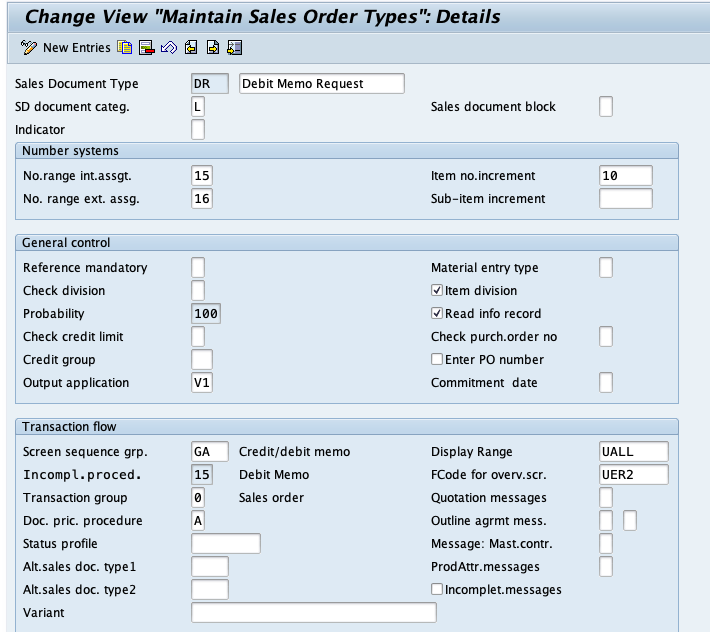Screen dimensions: 710x632
Task: Click the ProdAttr.messages field
Action: coord(606,567)
